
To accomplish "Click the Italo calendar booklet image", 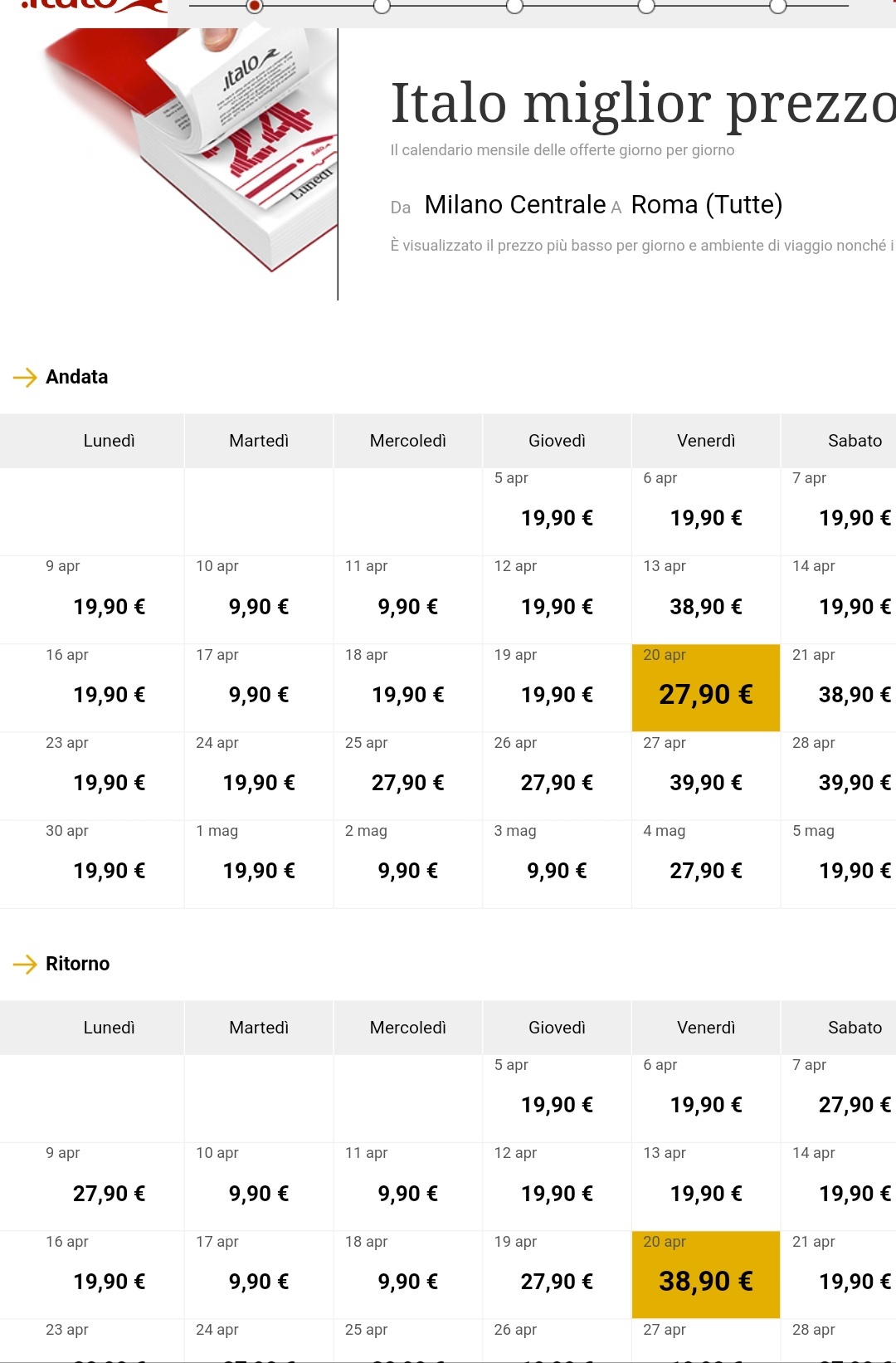I will 191,149.
